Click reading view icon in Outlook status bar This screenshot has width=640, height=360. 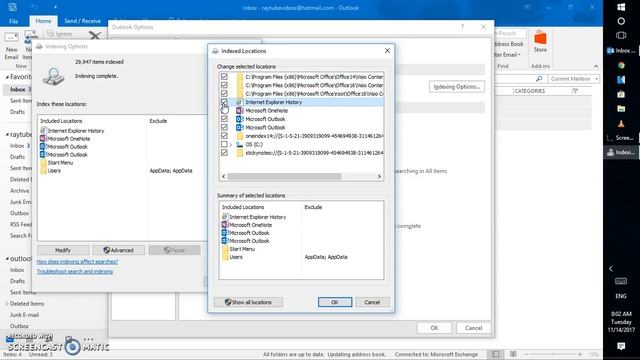(513, 354)
